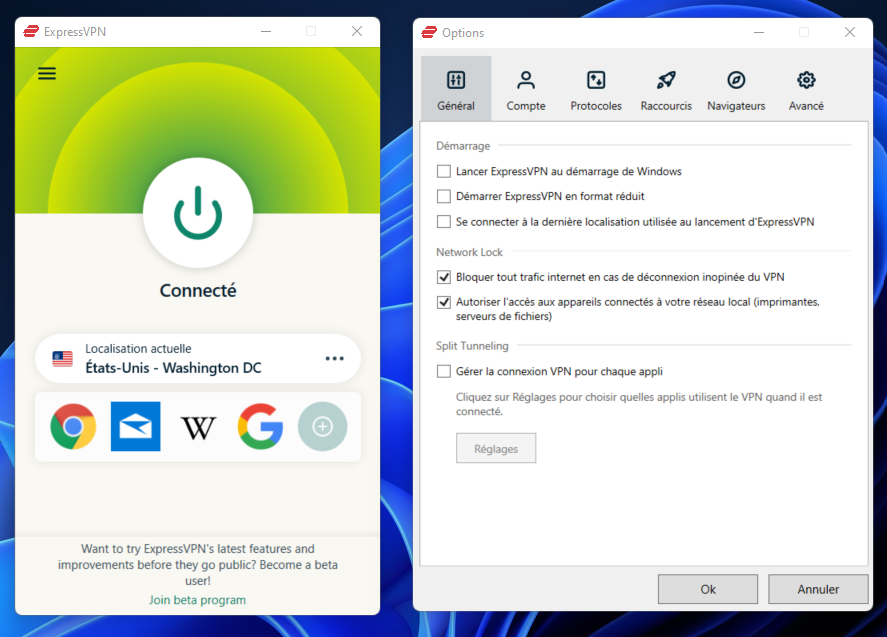This screenshot has height=637, width=887.
Task: Open the hamburger menu in ExpressVPN
Action: click(47, 74)
